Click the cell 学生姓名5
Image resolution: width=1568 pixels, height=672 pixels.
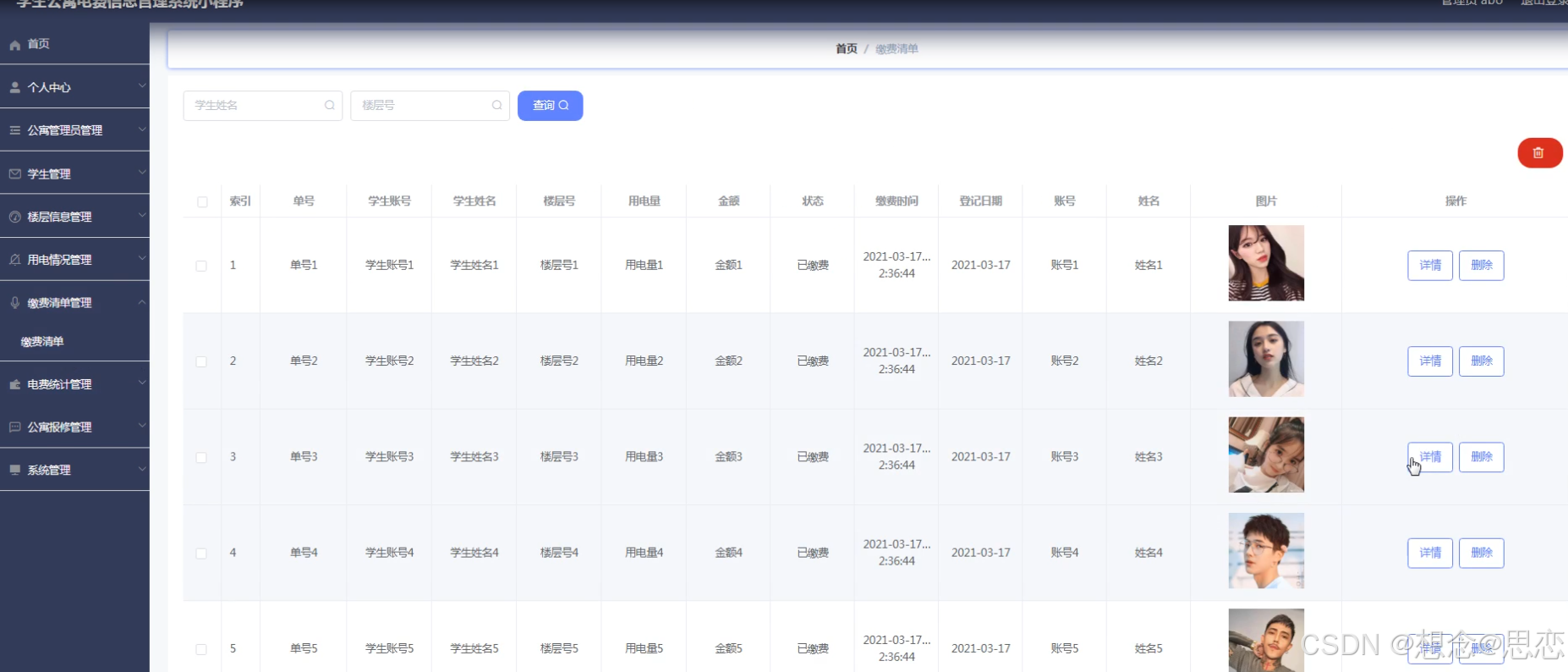point(474,649)
